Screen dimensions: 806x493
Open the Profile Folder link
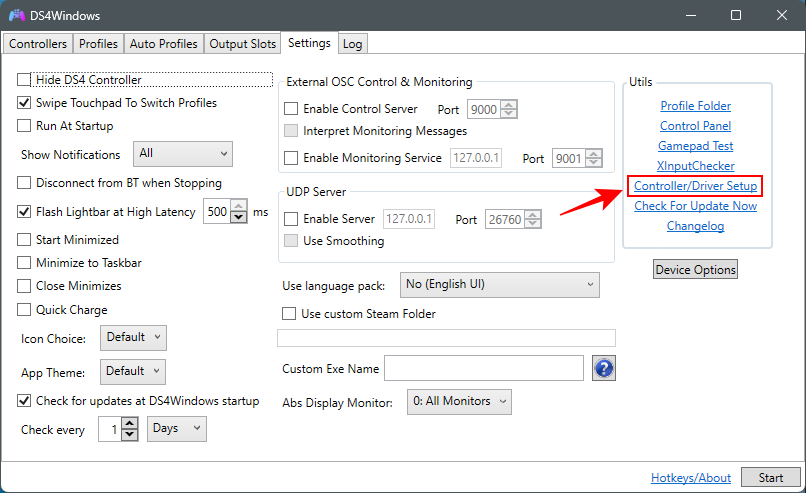point(695,106)
